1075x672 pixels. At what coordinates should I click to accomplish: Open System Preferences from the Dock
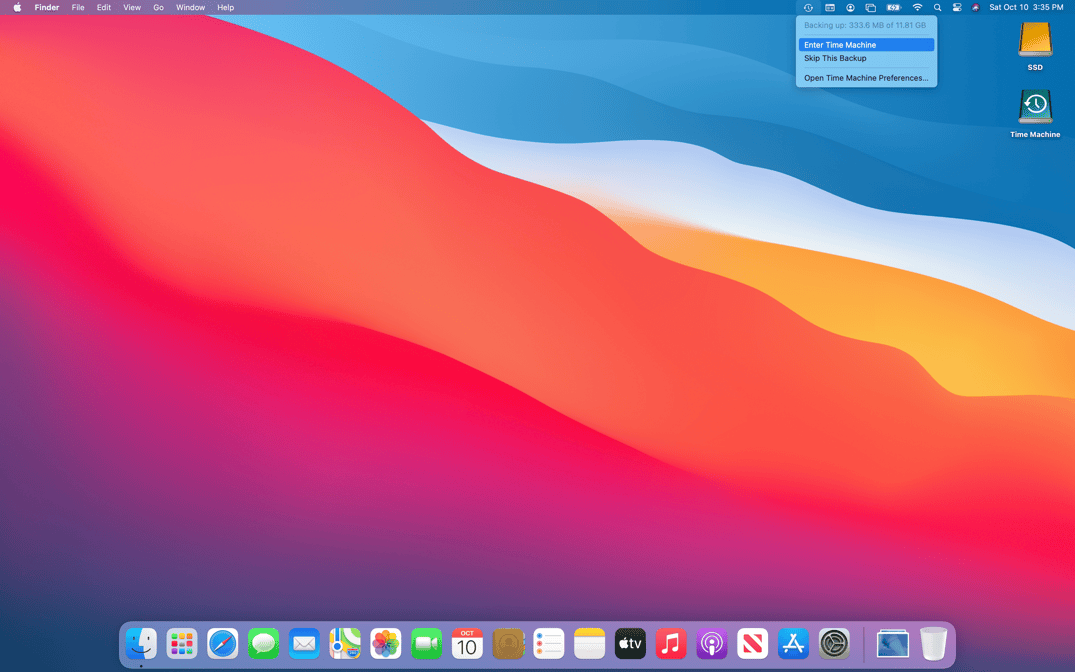pos(834,644)
